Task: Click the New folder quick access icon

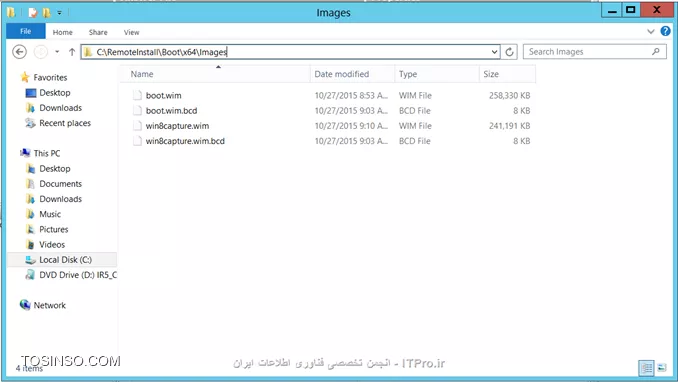Action: click(x=46, y=13)
